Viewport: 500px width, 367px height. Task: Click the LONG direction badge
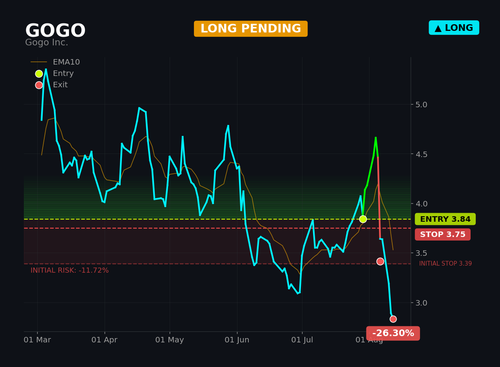tap(454, 28)
